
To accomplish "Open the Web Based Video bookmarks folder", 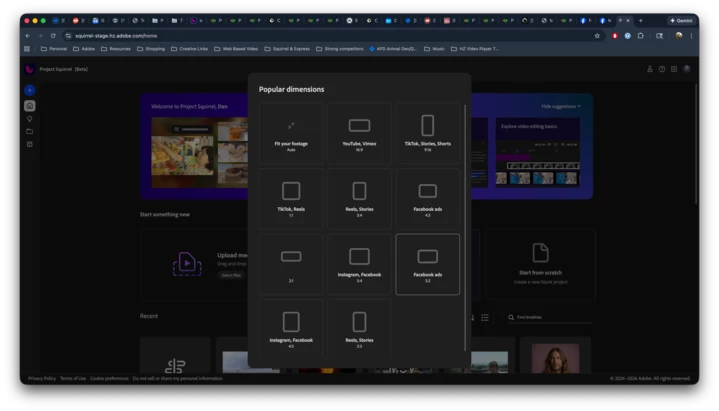I will pyautogui.click(x=236, y=49).
